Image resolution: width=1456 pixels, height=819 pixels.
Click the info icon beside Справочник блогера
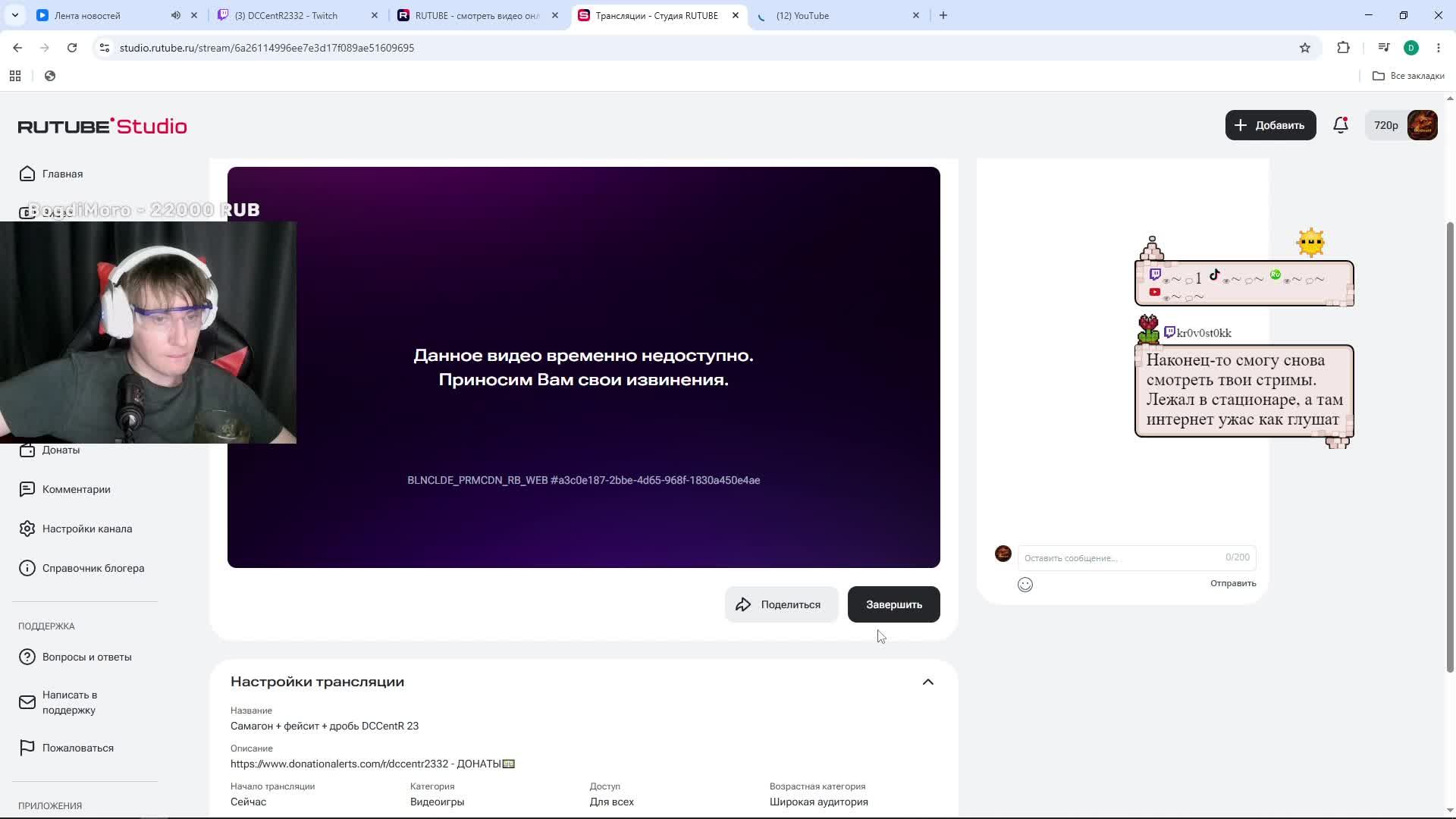[27, 568]
